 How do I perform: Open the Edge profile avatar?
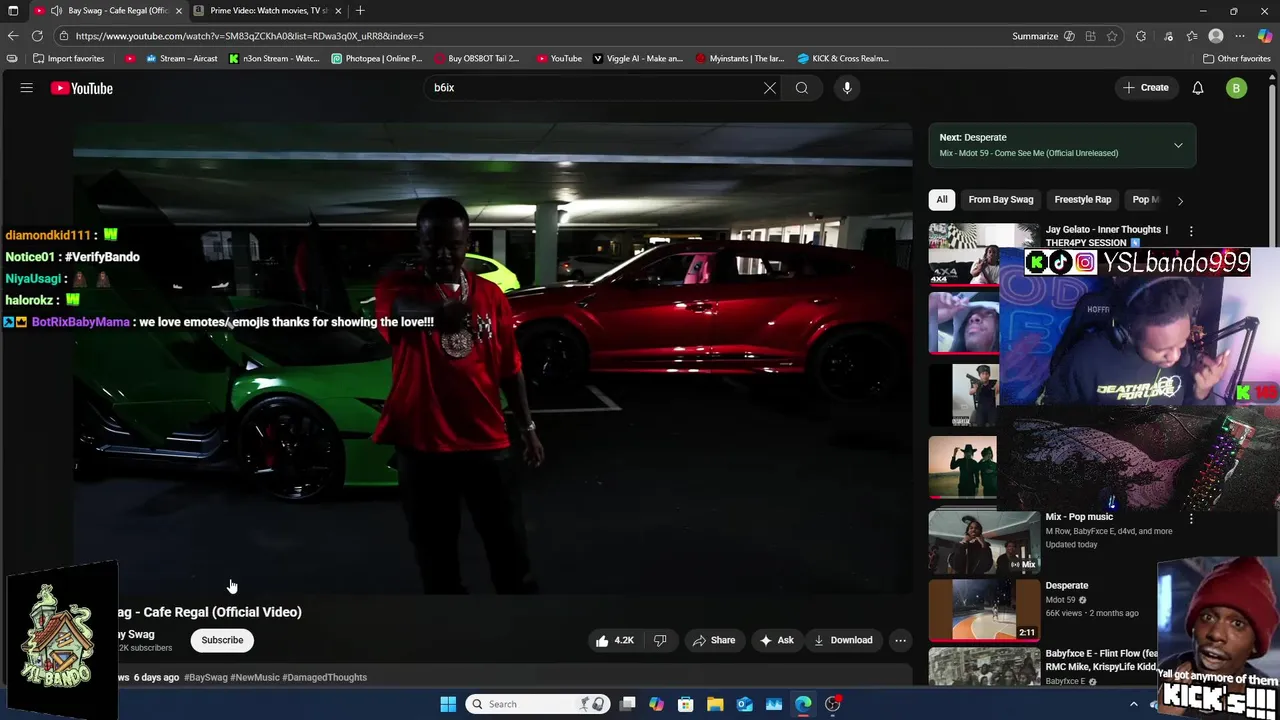(x=1216, y=36)
